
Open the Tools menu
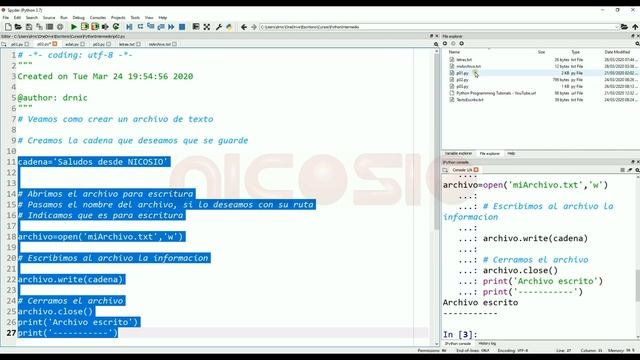135,18
